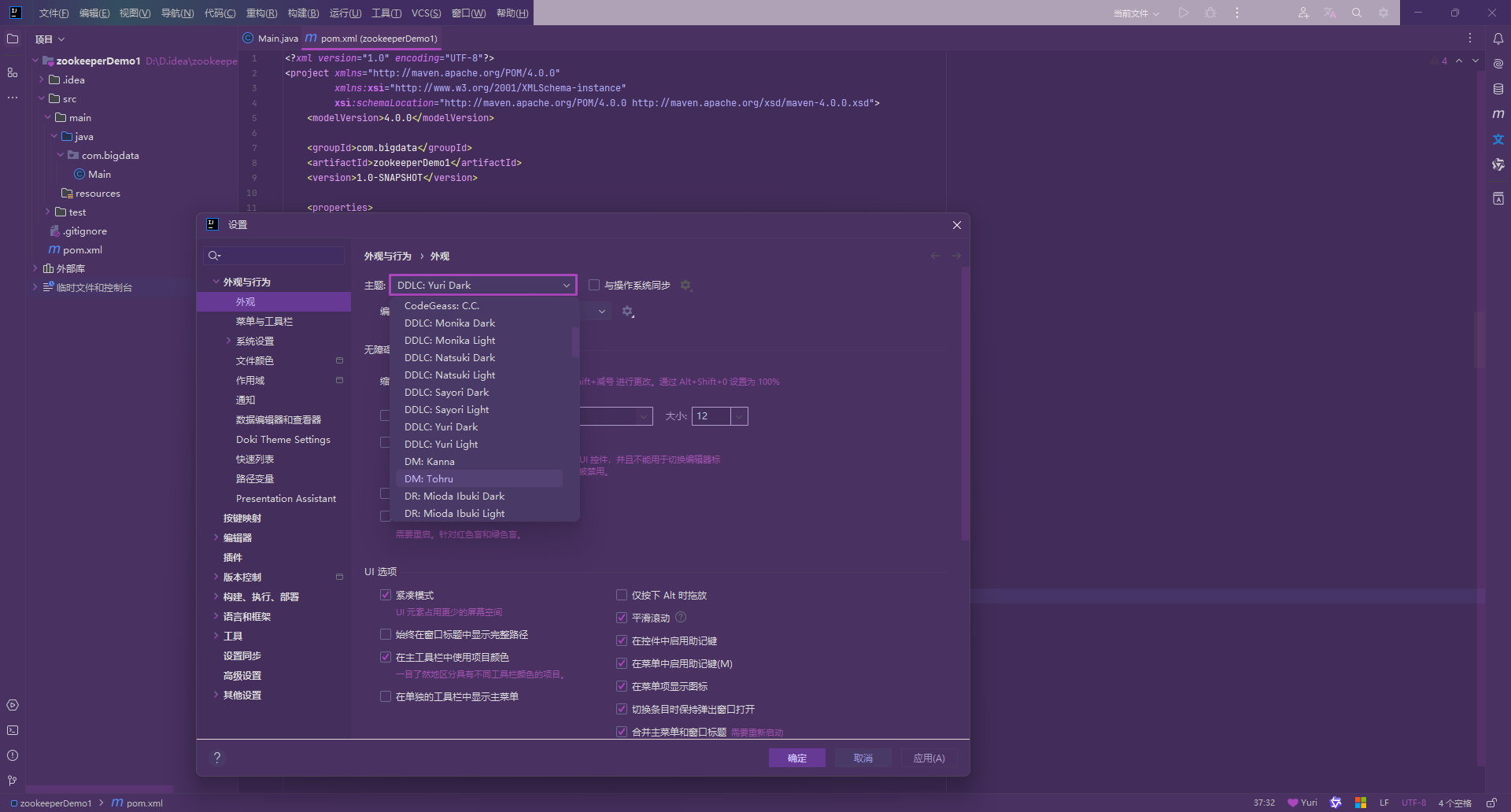Open more tool windows ellipsis
The image size is (1511, 812).
[13, 98]
